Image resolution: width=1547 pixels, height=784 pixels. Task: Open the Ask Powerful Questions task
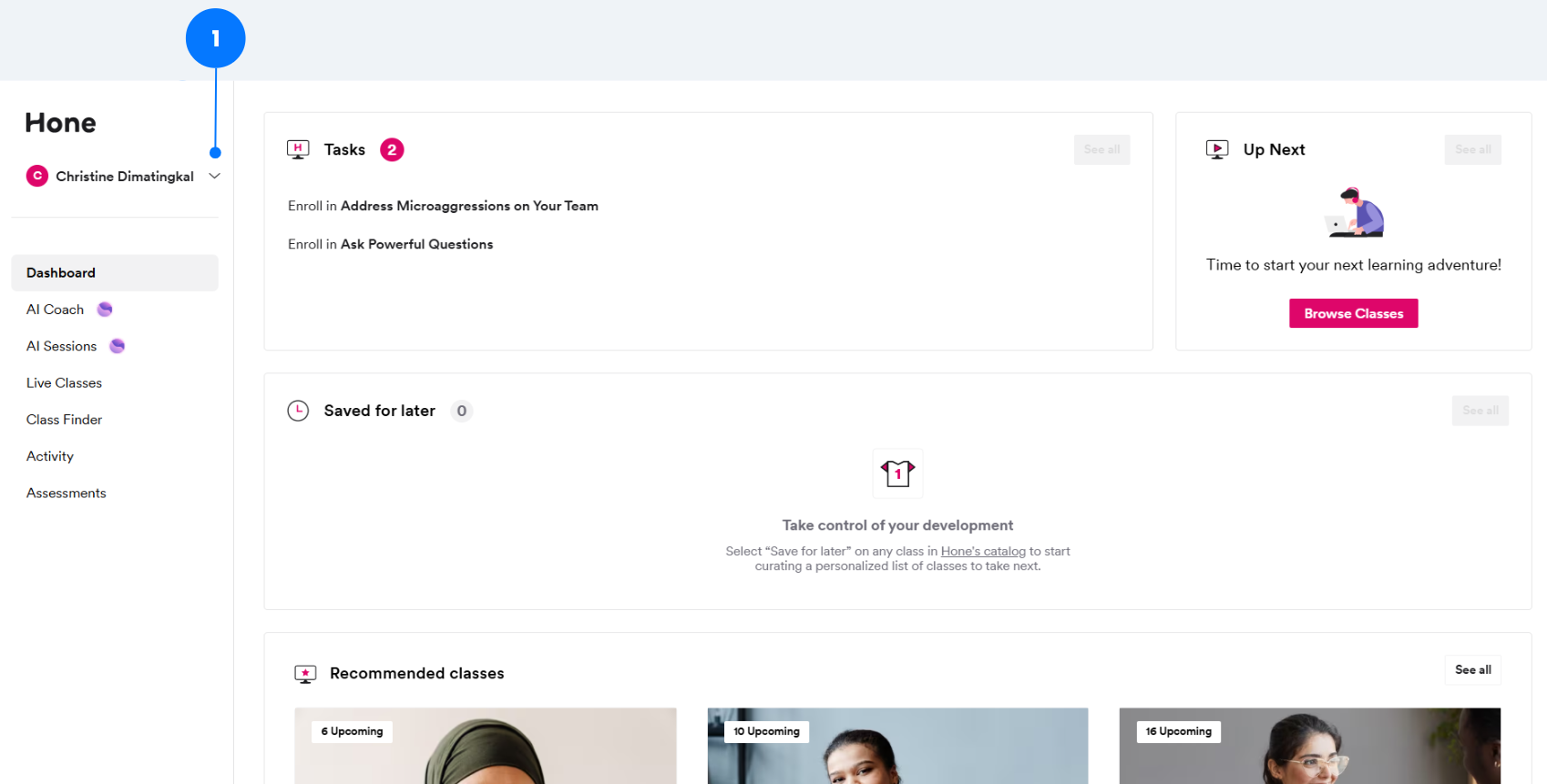click(416, 245)
